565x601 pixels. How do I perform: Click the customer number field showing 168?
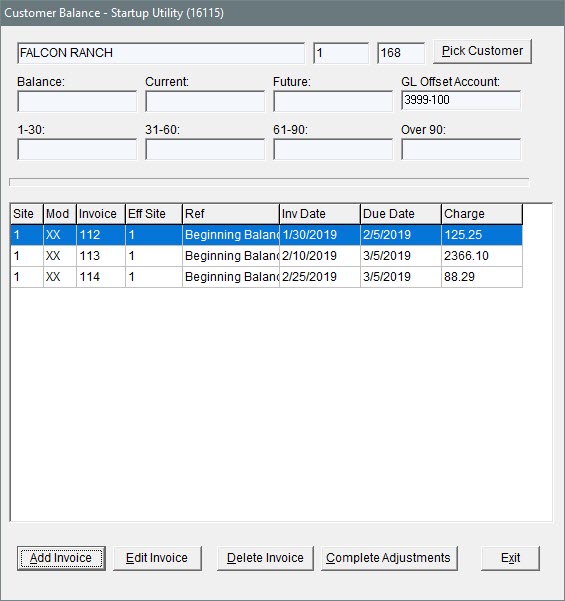[401, 53]
